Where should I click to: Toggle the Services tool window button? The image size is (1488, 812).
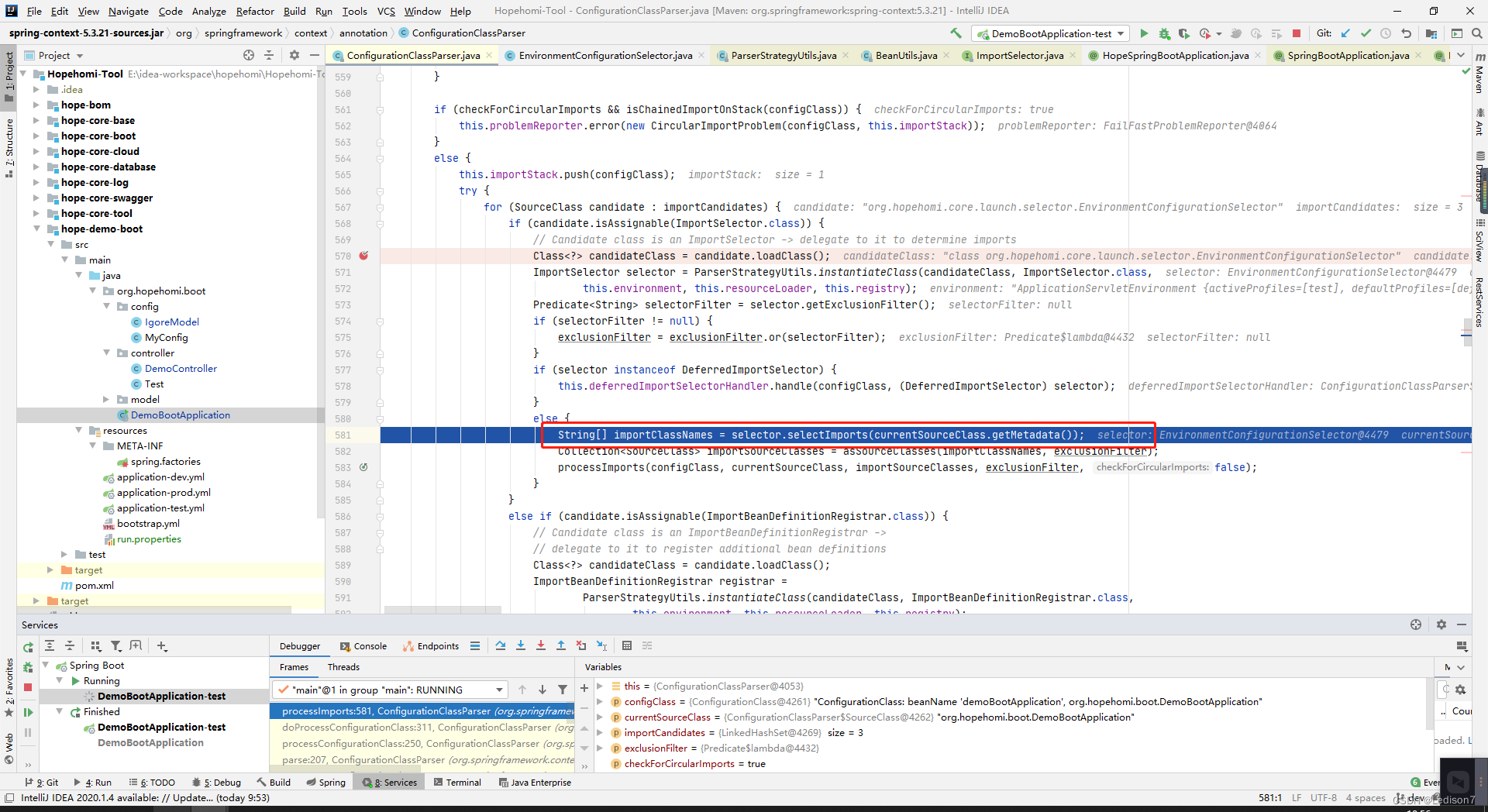click(391, 783)
